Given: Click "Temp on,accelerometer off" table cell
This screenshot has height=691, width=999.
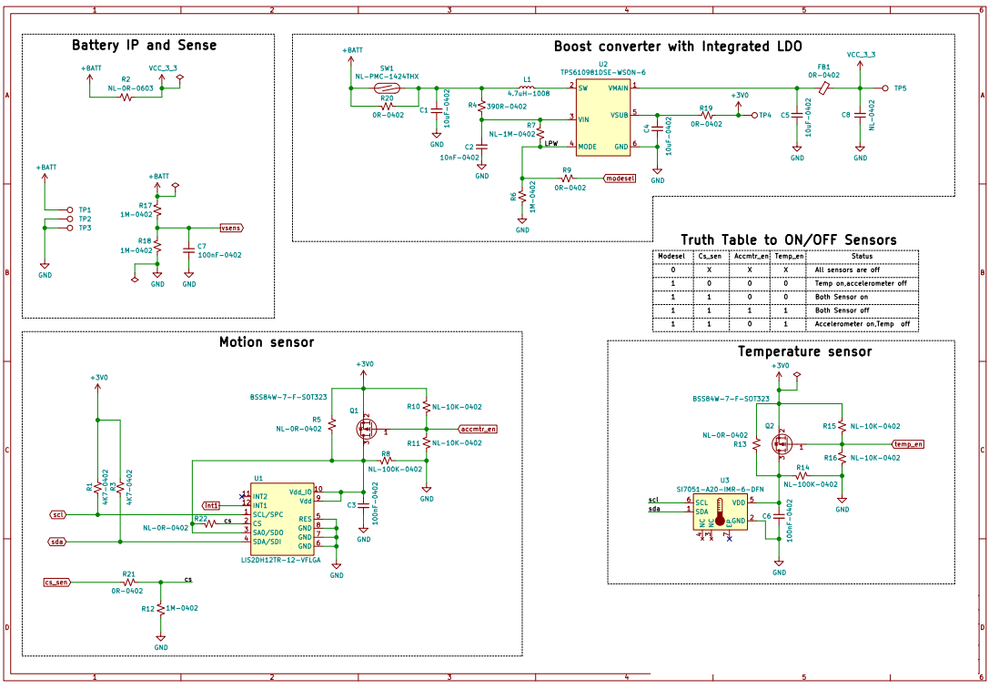Looking at the screenshot, I should [x=861, y=283].
